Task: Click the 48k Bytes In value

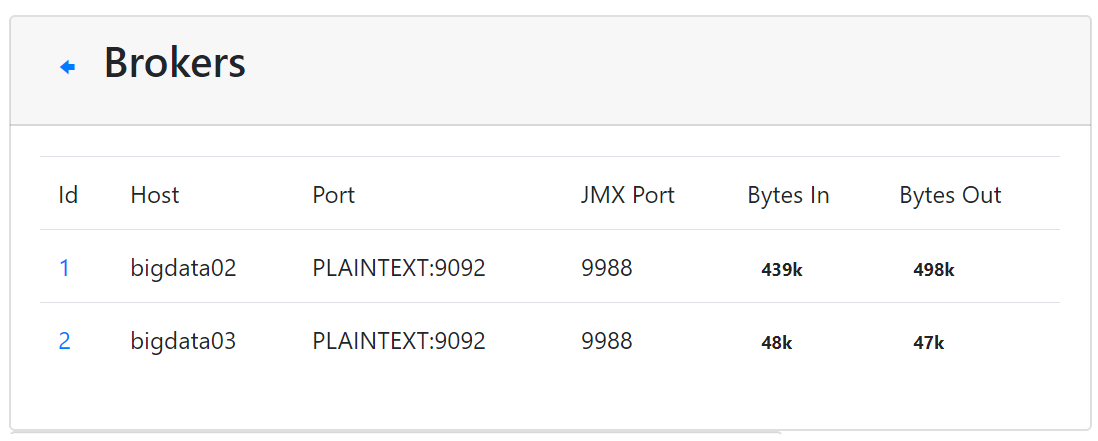Action: coord(777,343)
